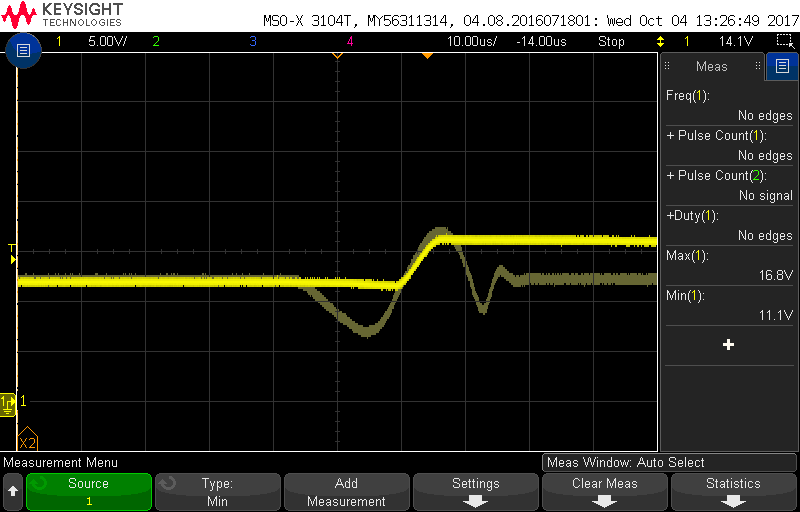Viewport: 800px width, 512px height.
Task: Toggle channel 4 indicator
Action: click(x=350, y=41)
